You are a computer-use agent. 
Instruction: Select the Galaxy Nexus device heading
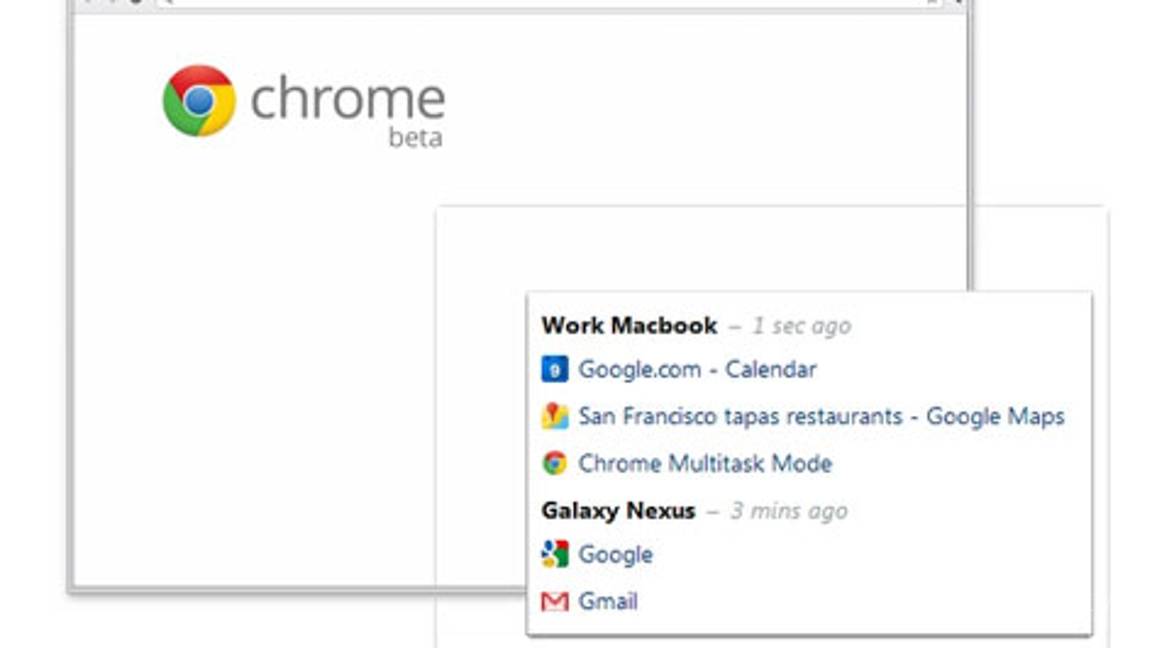click(618, 511)
